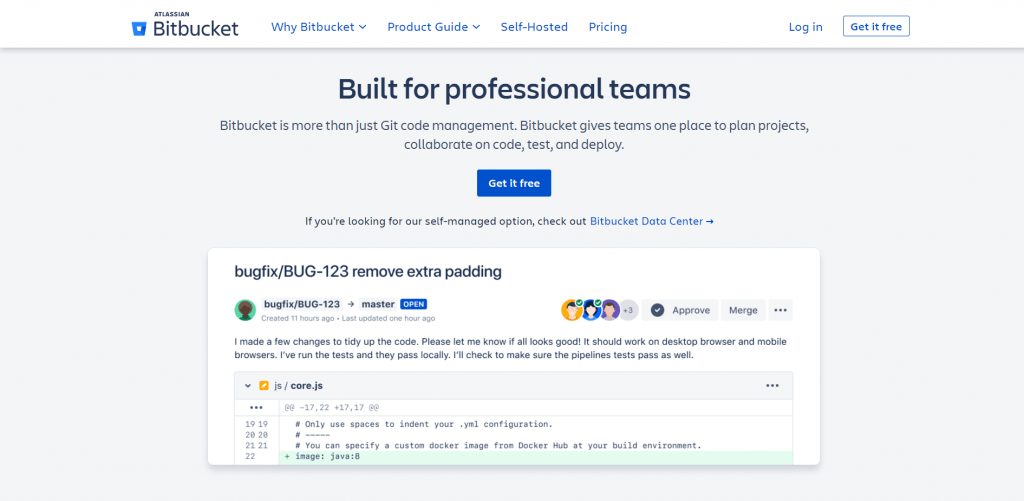Open pull request more actions menu
Screen dimensions: 1024x501
pos(780,310)
